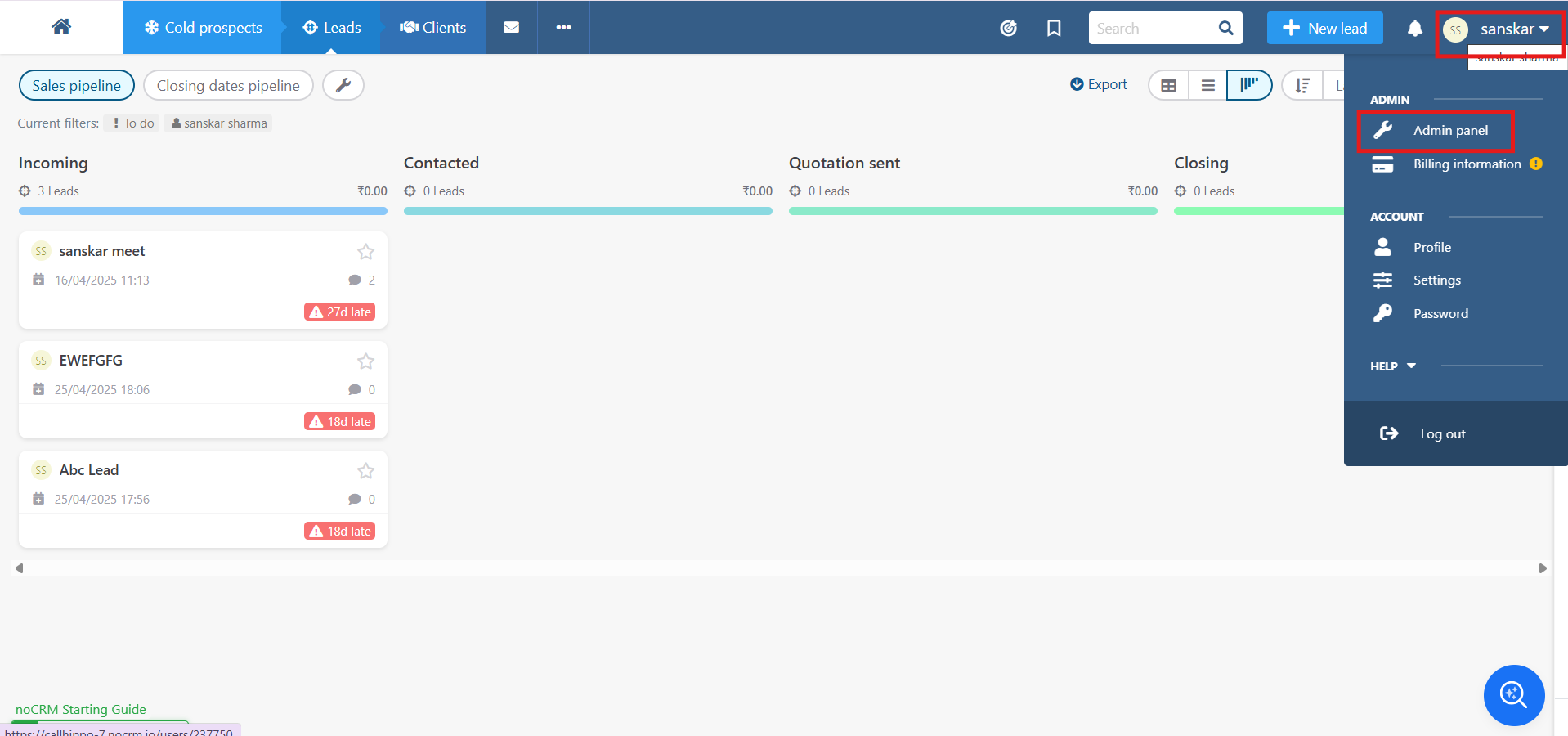Star the sanskar meet lead
Viewport: 1568px width, 736px height.
365,252
